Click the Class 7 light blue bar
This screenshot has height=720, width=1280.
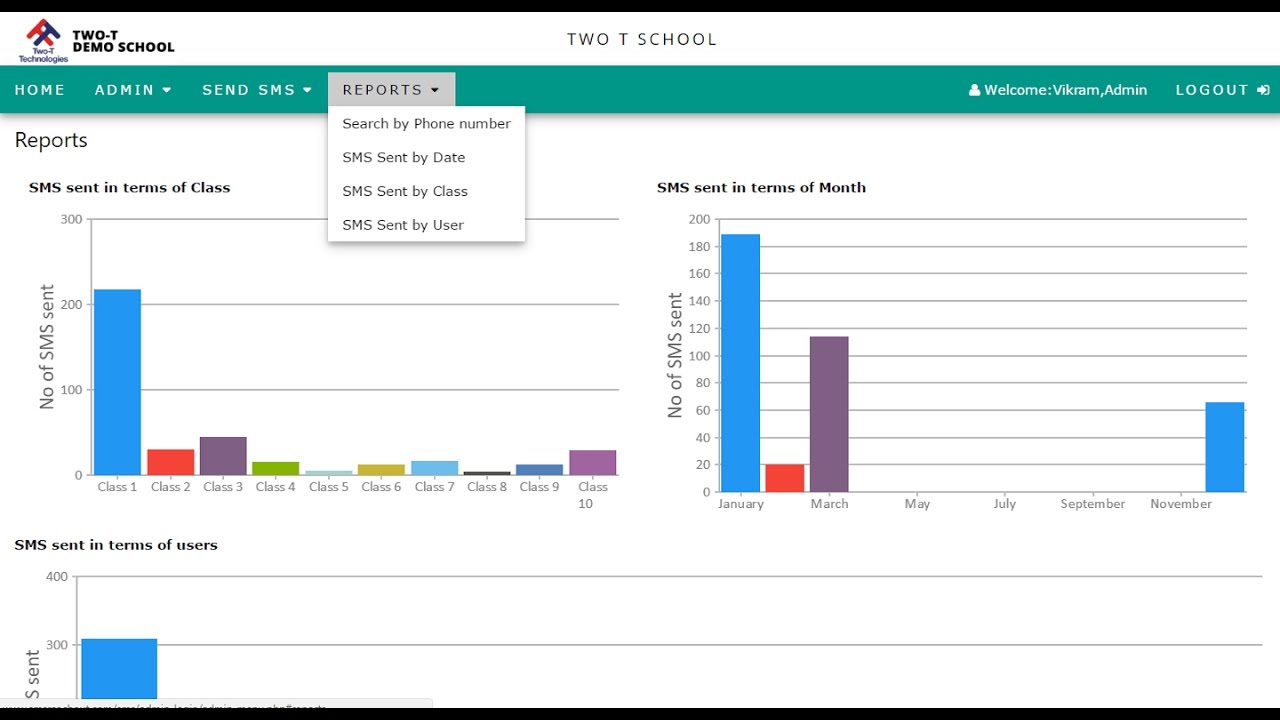coord(434,468)
